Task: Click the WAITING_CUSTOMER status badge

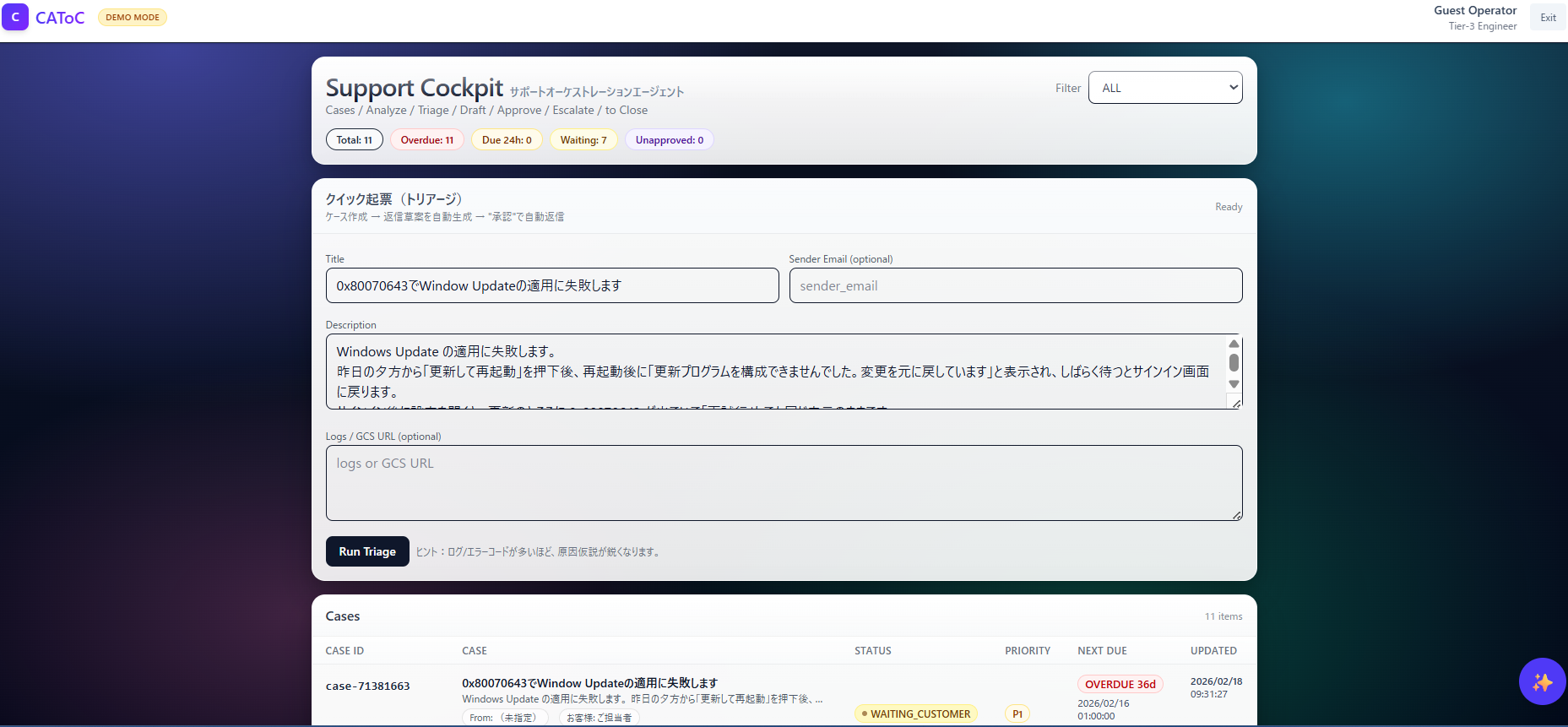Action: tap(916, 713)
